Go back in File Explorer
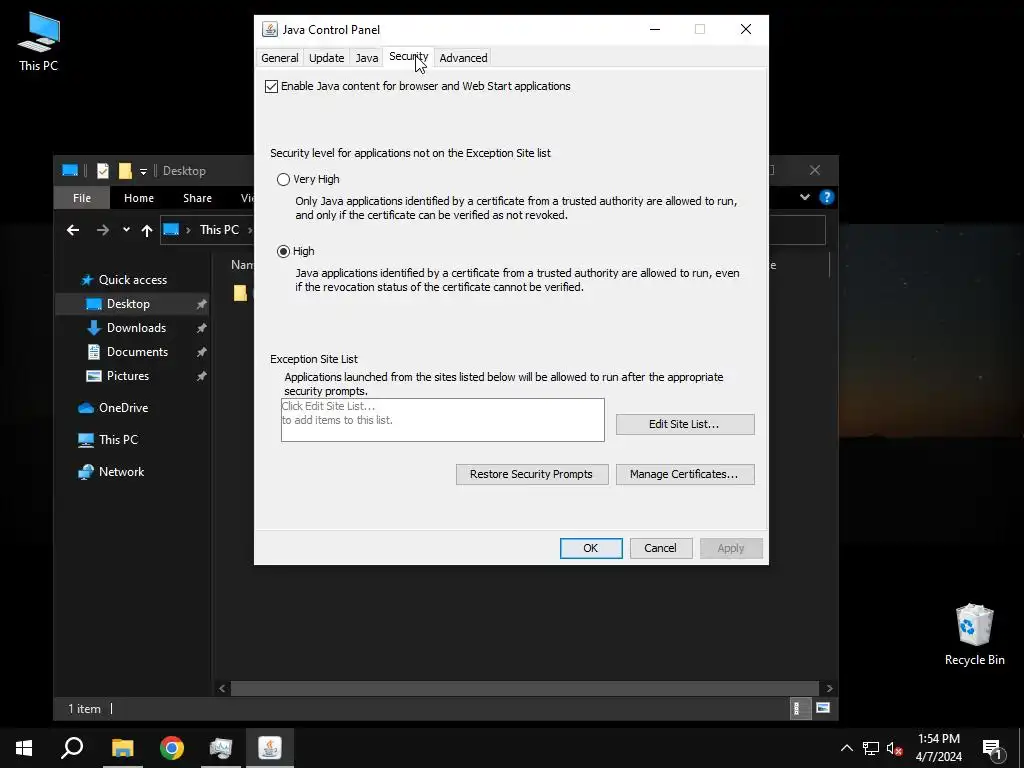 point(73,230)
